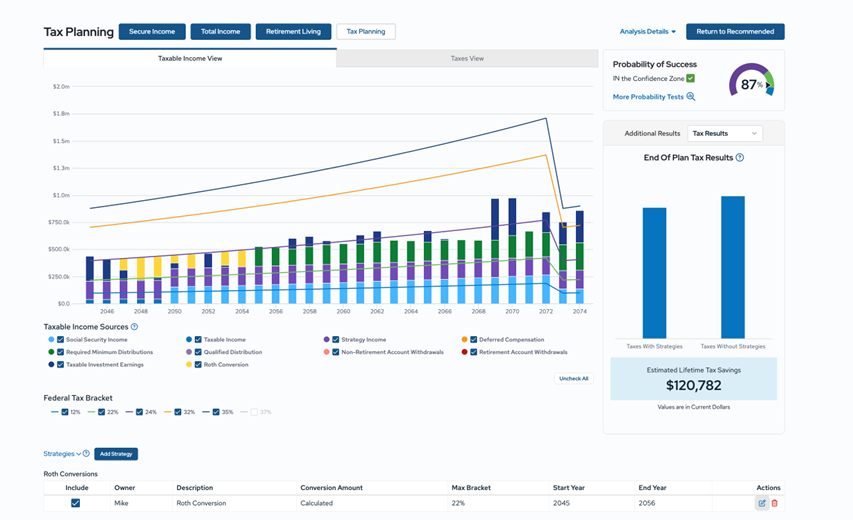853x520 pixels.
Task: Click the Add Strategy button
Action: [x=116, y=454]
